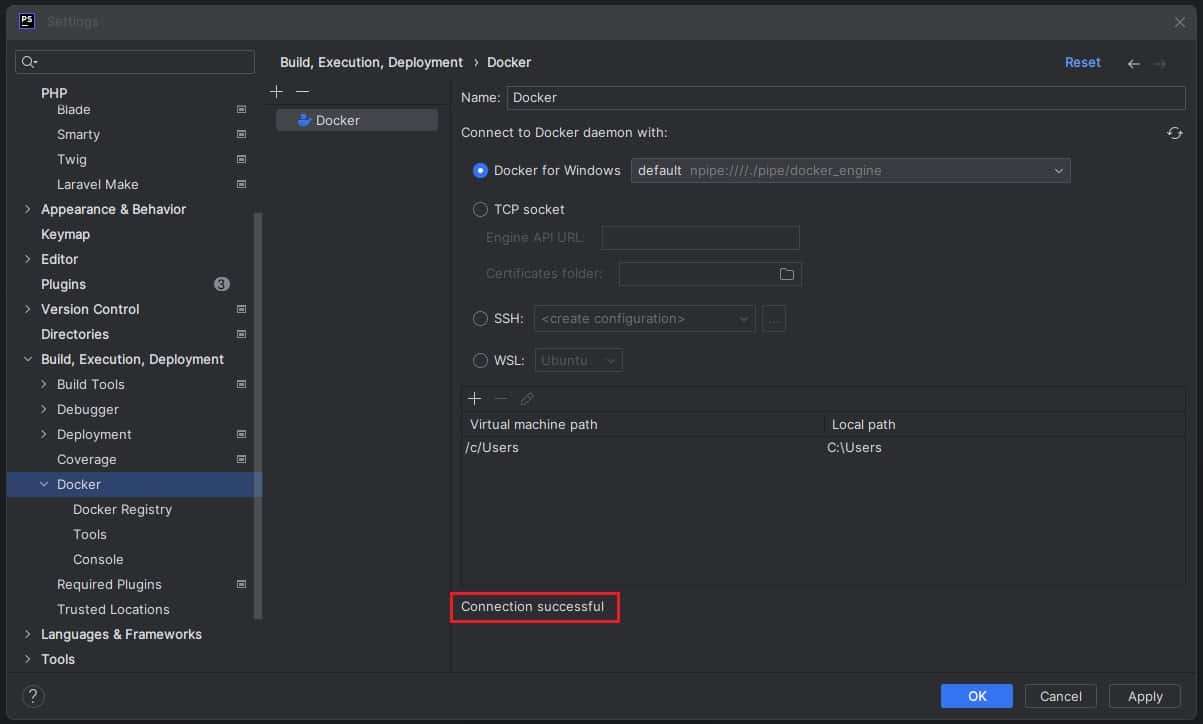
Task: Remove selected Docker configuration with minus icon
Action: pos(302,91)
